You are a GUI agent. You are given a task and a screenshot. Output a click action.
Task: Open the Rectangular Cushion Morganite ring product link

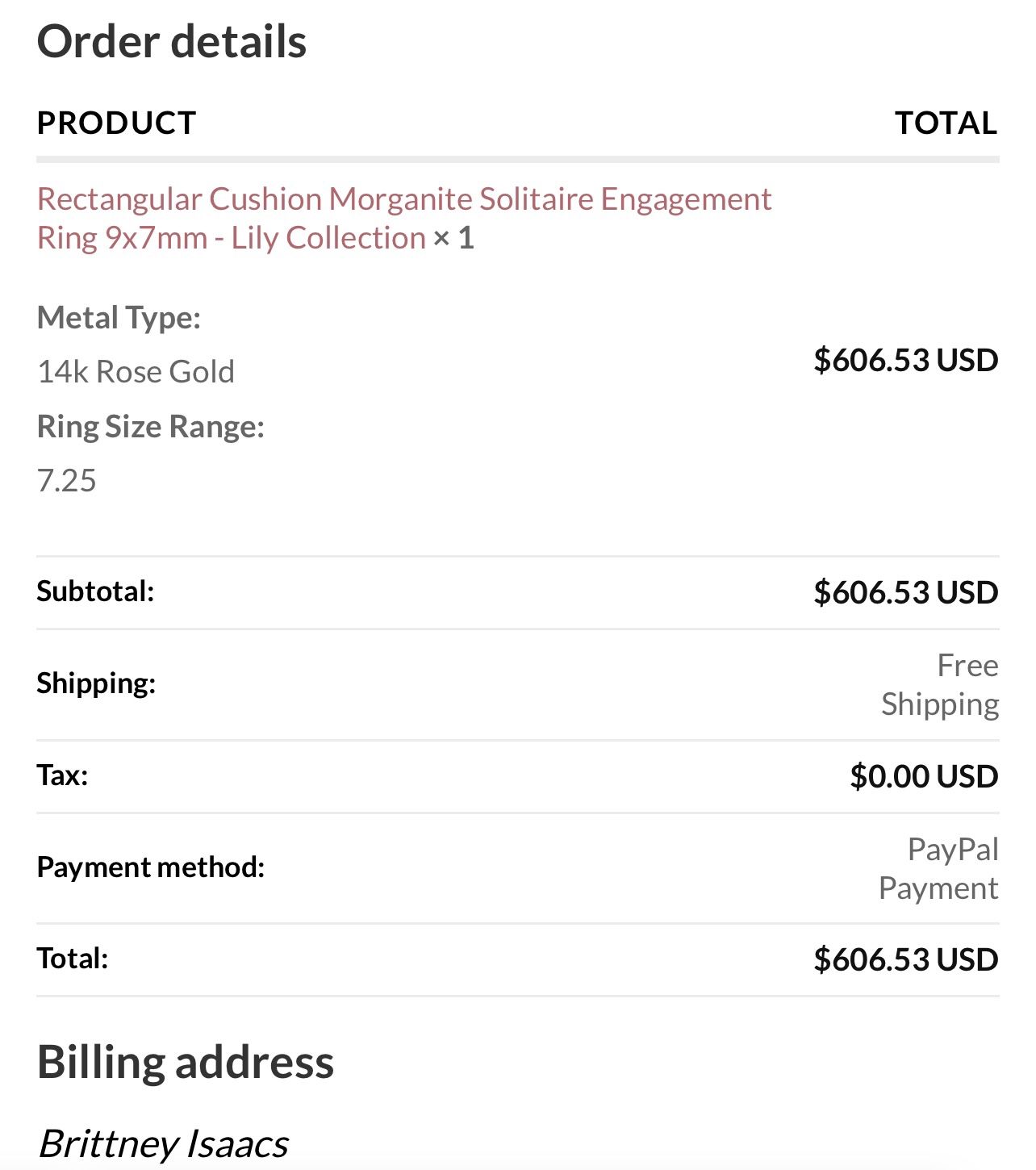pyautogui.click(x=404, y=219)
